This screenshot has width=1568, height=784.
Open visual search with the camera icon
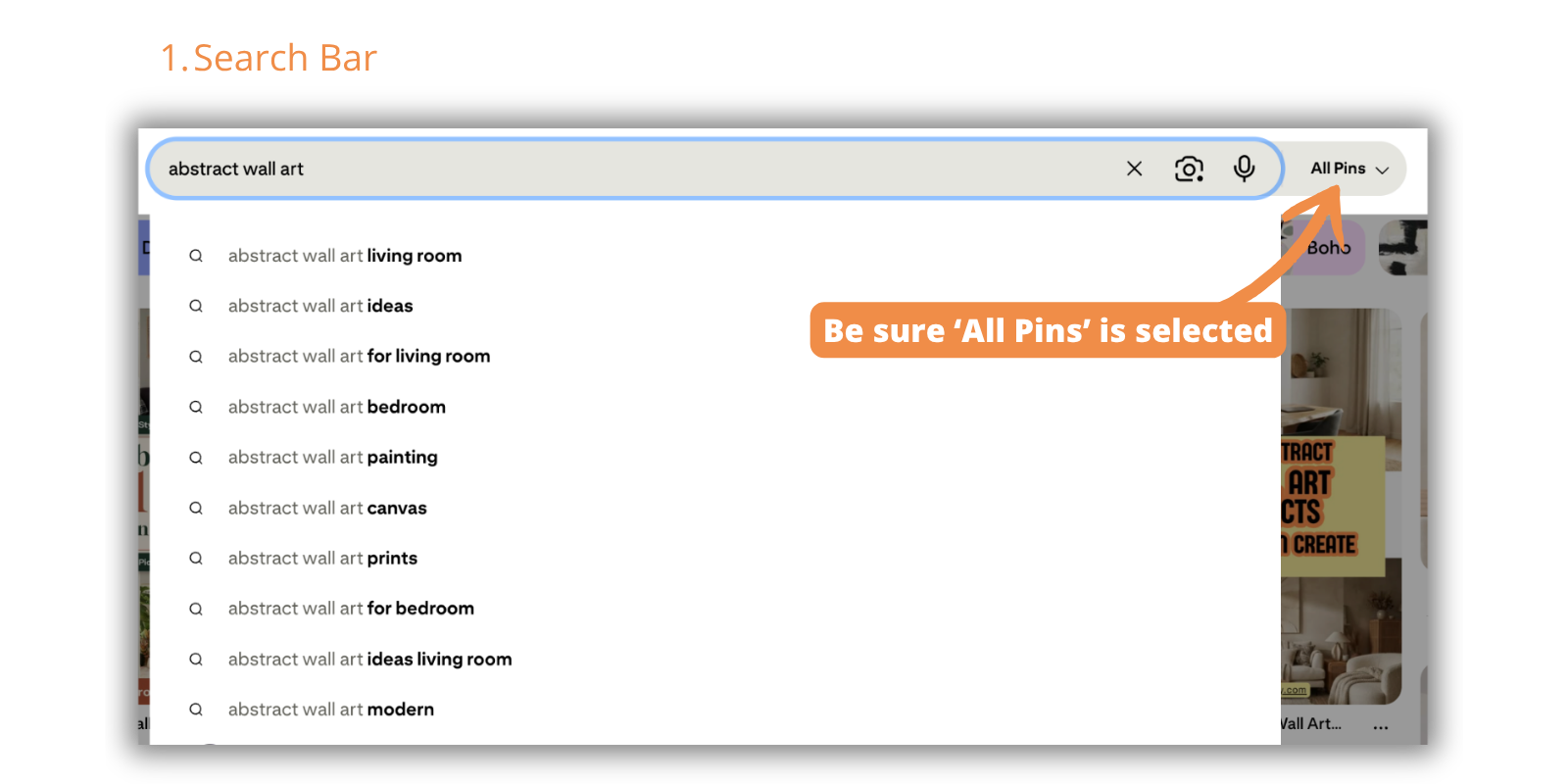tap(1189, 169)
